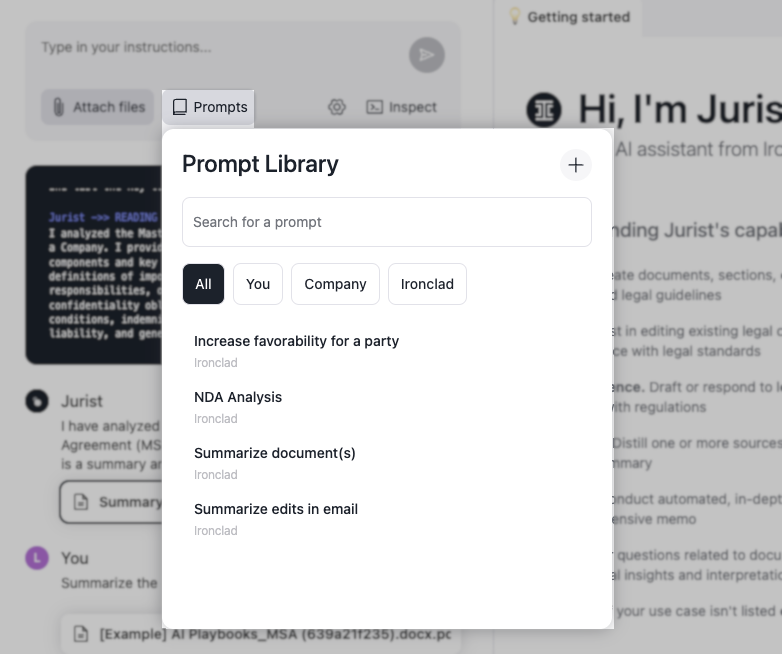
Task: Choose the Increase favorability for a party prompt
Action: click(387, 351)
